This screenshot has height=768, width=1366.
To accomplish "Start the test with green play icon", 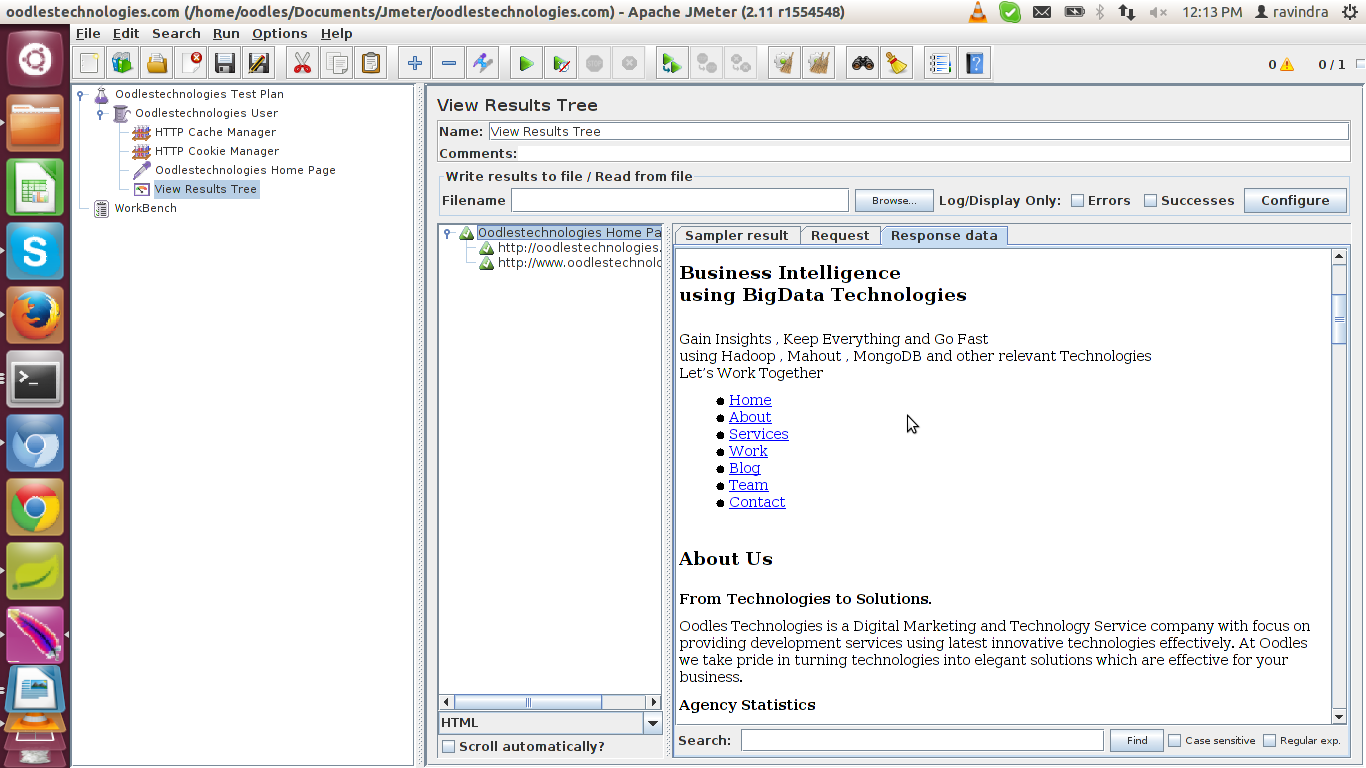I will (x=526, y=64).
